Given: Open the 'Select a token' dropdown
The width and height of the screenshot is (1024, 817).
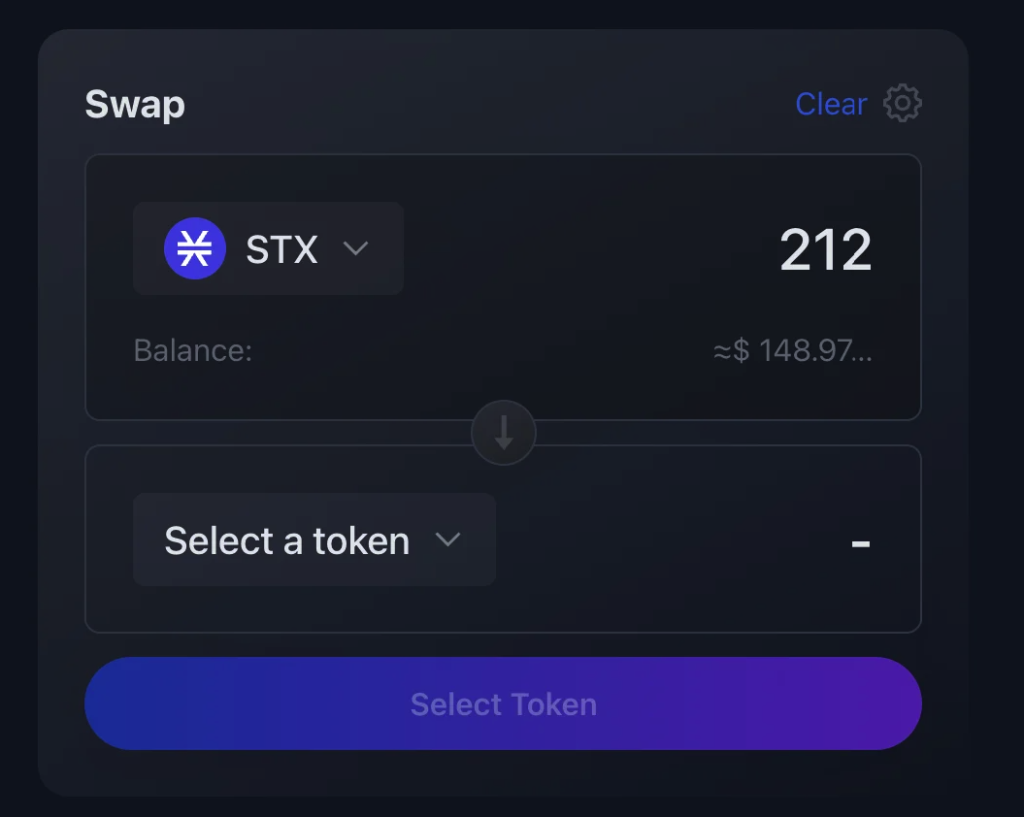Looking at the screenshot, I should tap(314, 539).
